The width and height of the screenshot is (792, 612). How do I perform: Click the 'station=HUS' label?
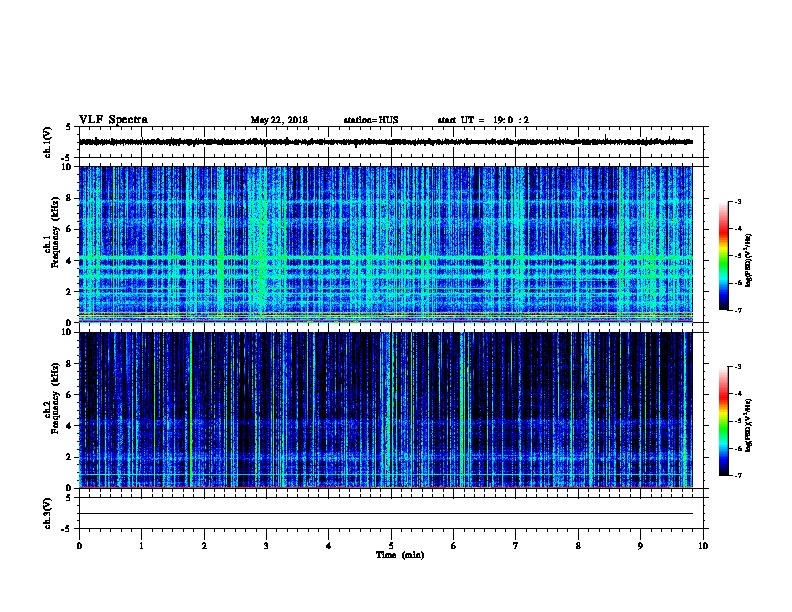tap(371, 120)
